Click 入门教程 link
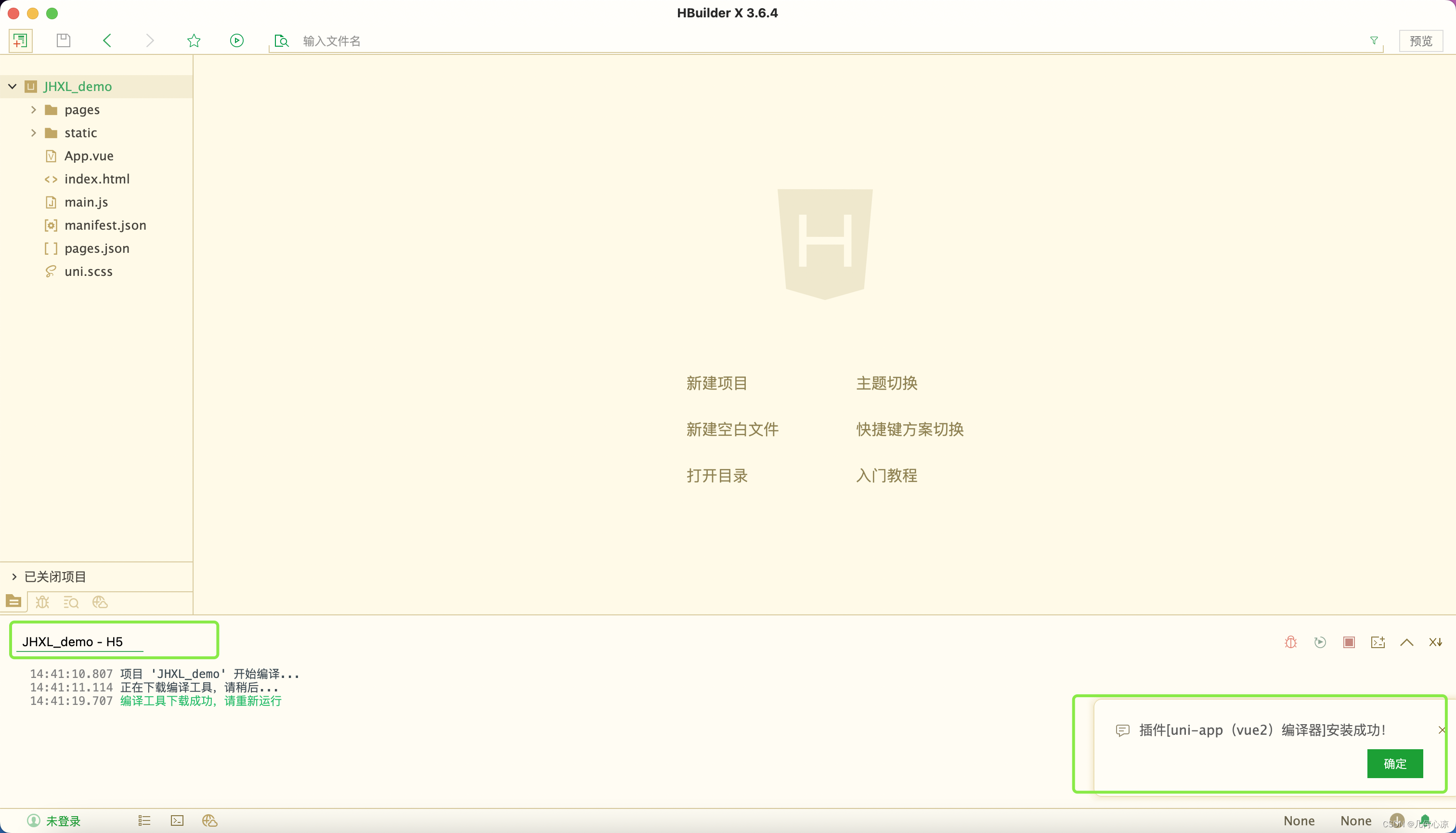This screenshot has height=833, width=1456. pos(887,476)
